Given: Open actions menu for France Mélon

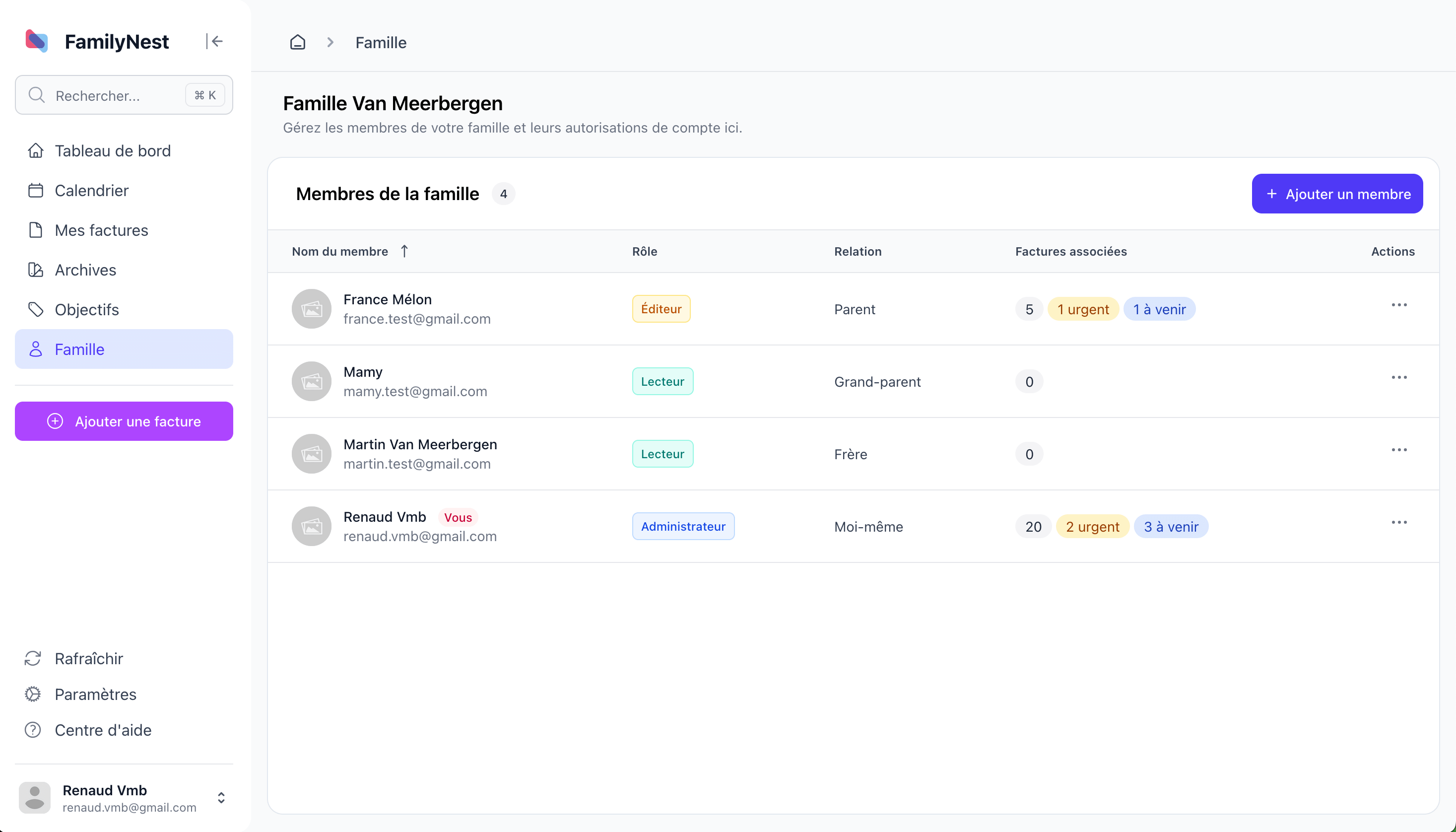Looking at the screenshot, I should click(1399, 305).
